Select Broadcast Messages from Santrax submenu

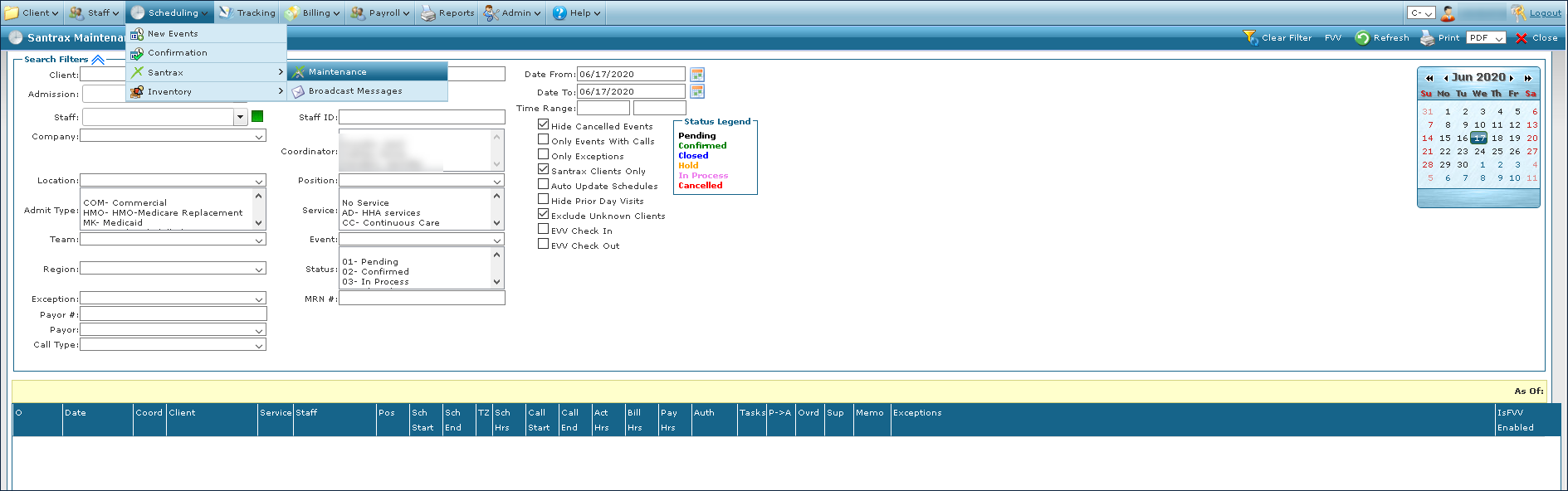(355, 91)
